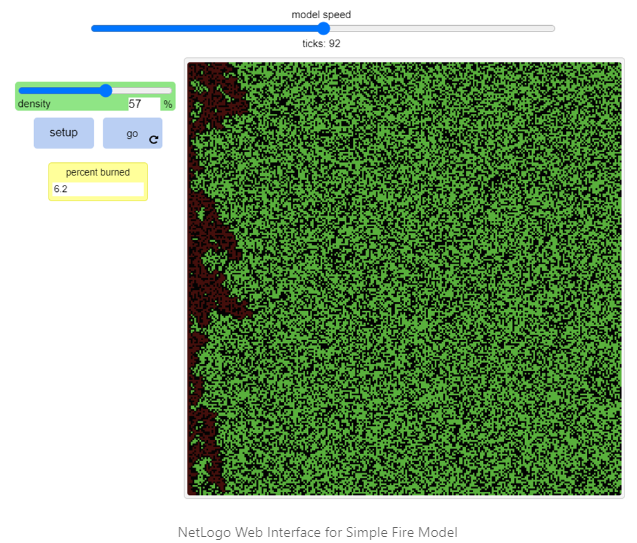
Task: Click the 'percent burned' monitor title
Action: click(x=98, y=172)
